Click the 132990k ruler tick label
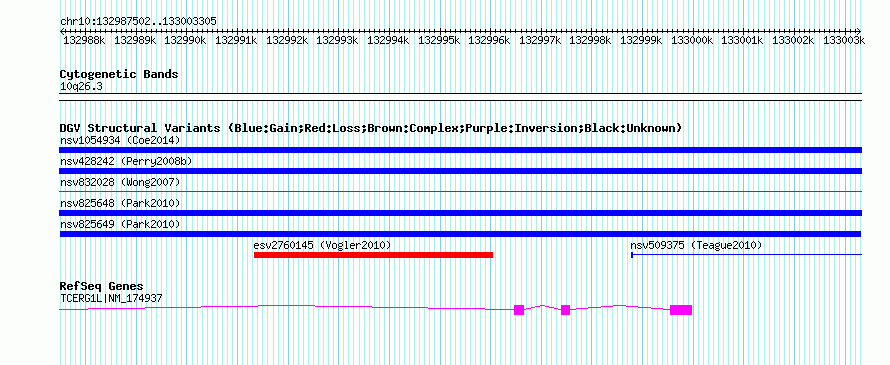This screenshot has height=365, width=890. [x=185, y=40]
